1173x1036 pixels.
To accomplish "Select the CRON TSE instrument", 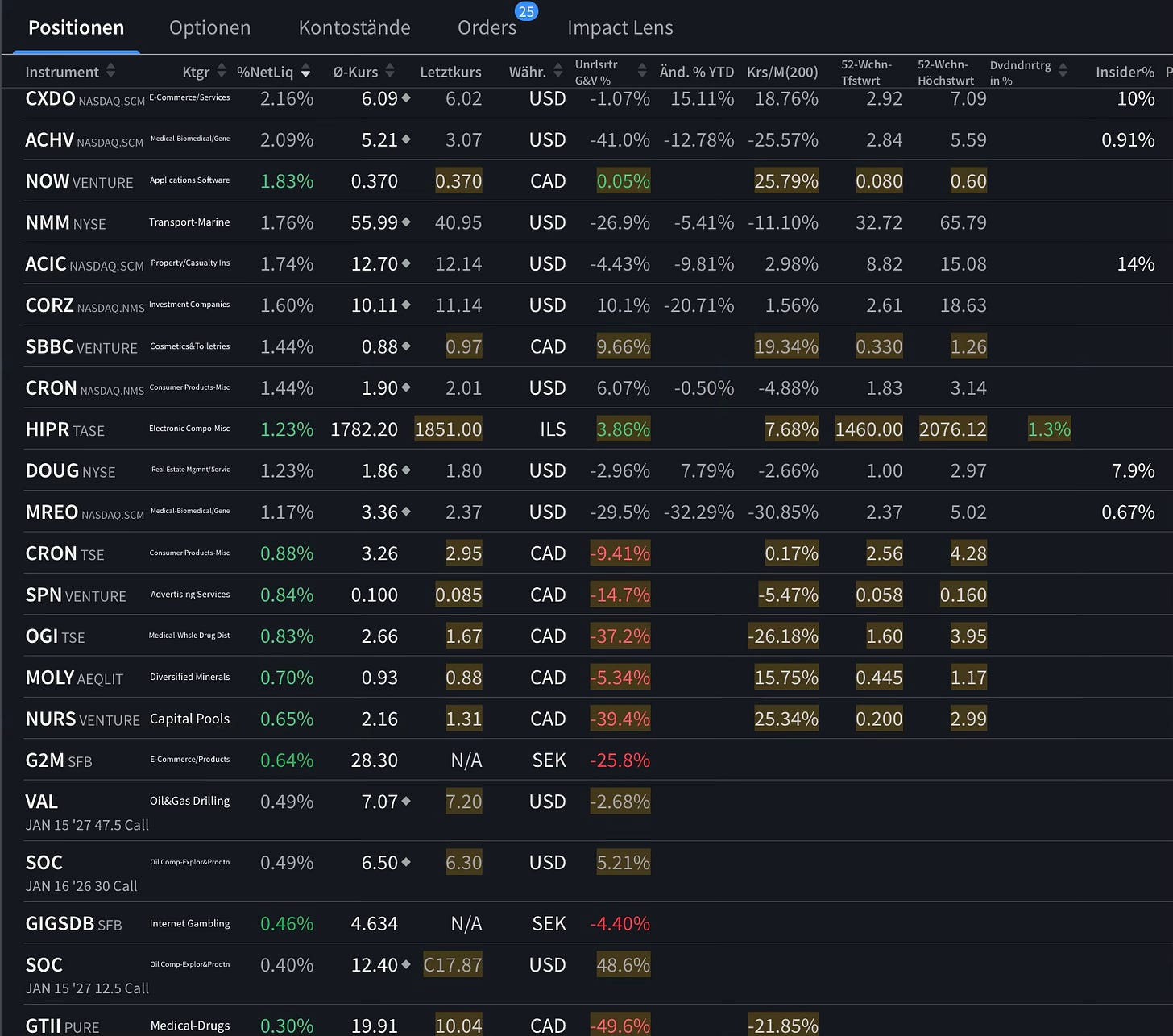I will click(x=64, y=553).
